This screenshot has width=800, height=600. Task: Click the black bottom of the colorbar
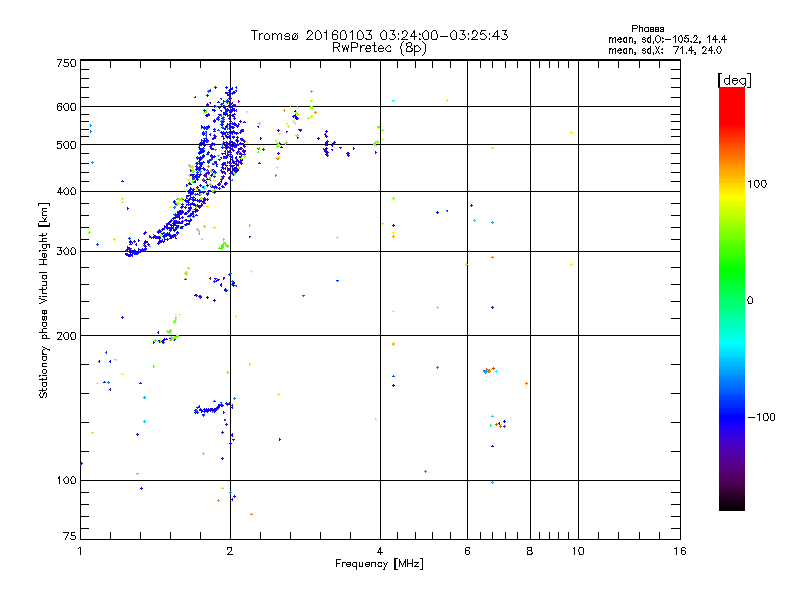coord(732,503)
